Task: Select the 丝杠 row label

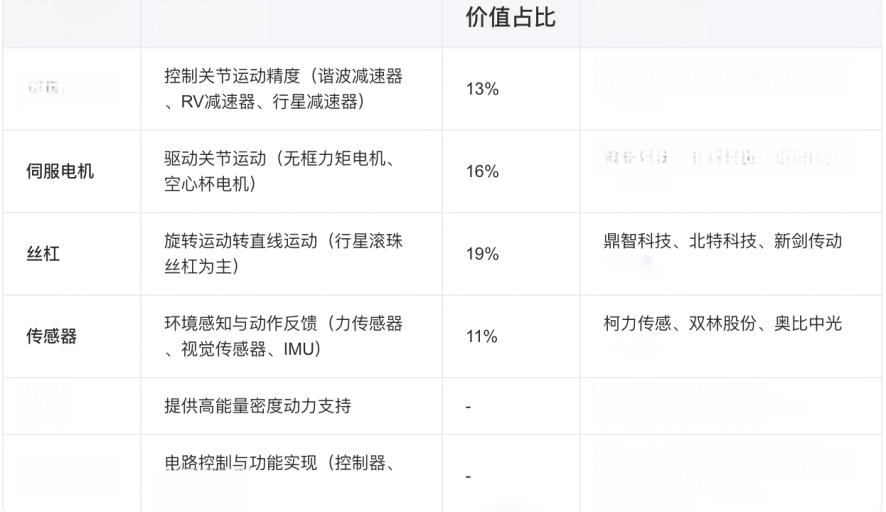Action: pyautogui.click(x=43, y=254)
